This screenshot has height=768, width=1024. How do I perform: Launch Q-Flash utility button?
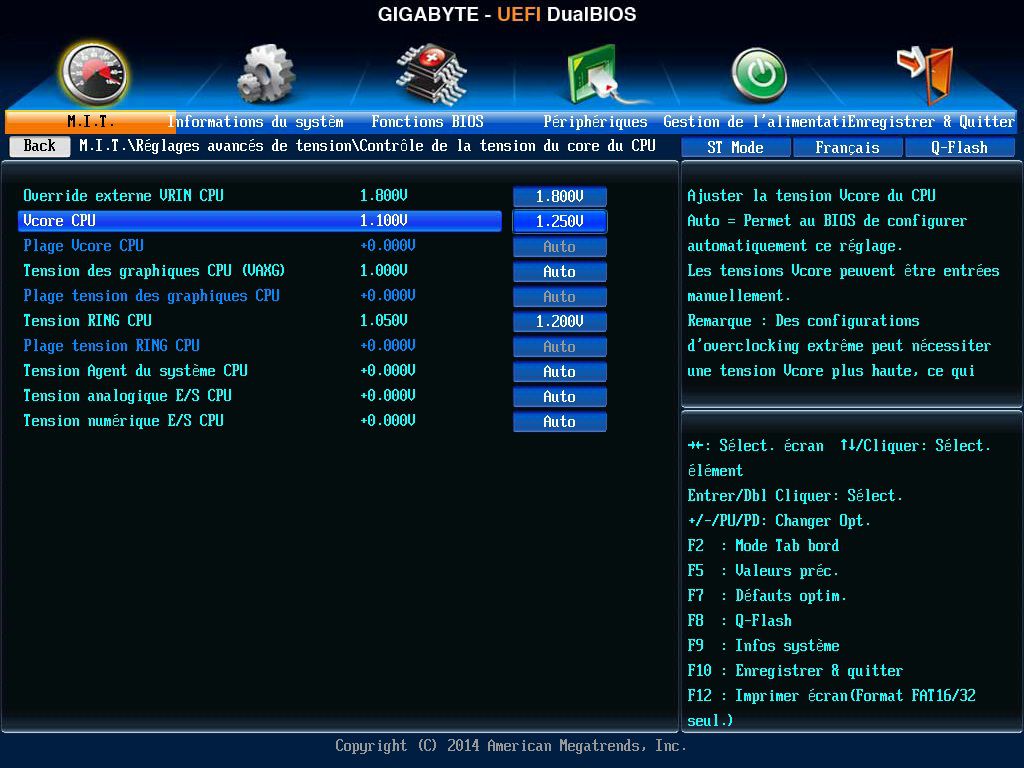click(959, 148)
